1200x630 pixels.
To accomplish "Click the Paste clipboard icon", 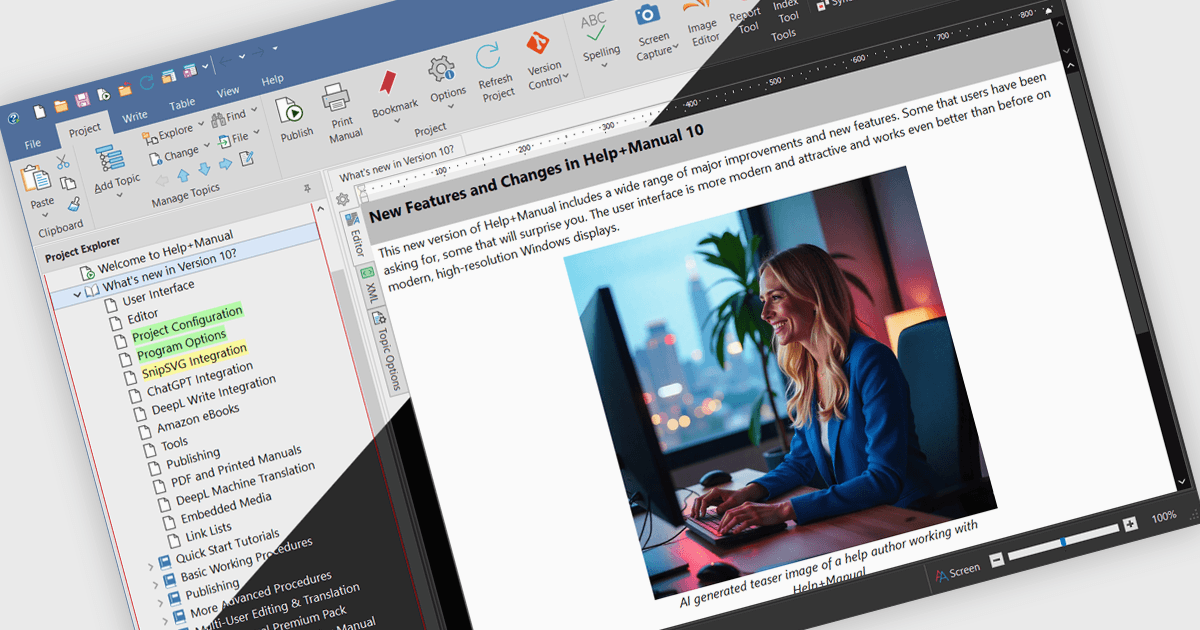I will [x=36, y=179].
